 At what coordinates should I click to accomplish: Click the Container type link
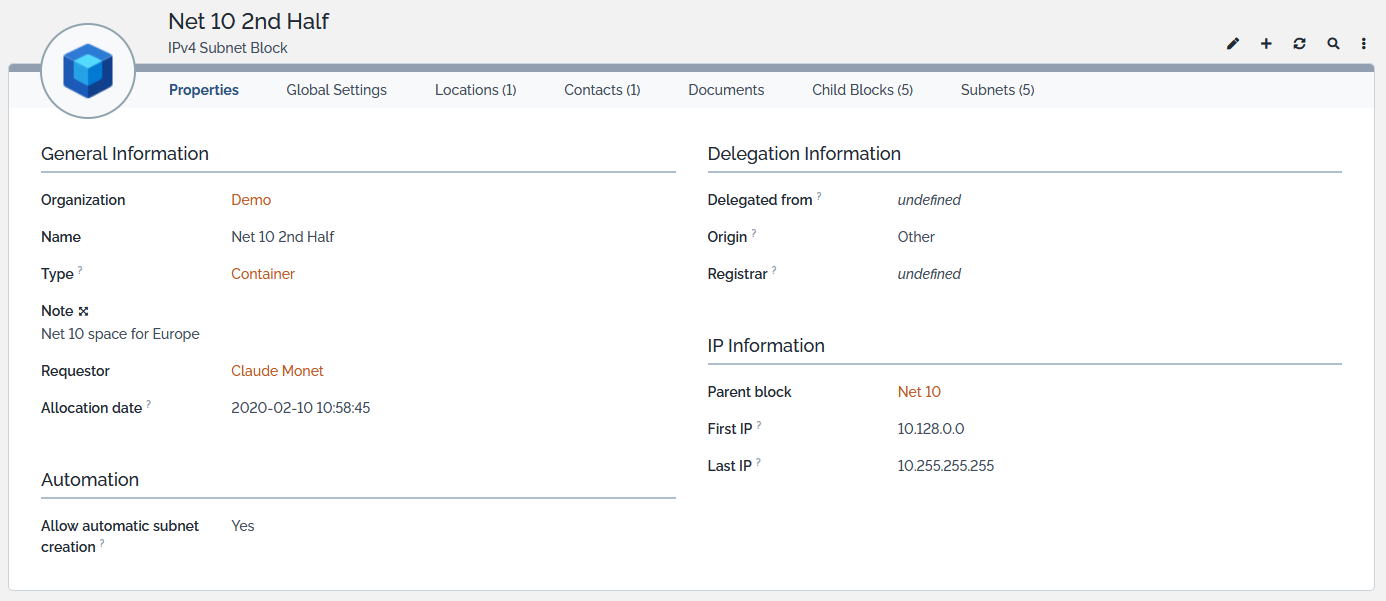(x=263, y=274)
